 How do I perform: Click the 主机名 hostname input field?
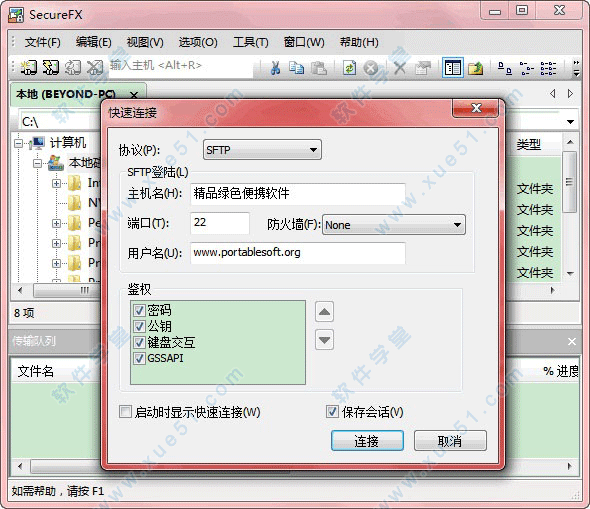click(x=298, y=194)
